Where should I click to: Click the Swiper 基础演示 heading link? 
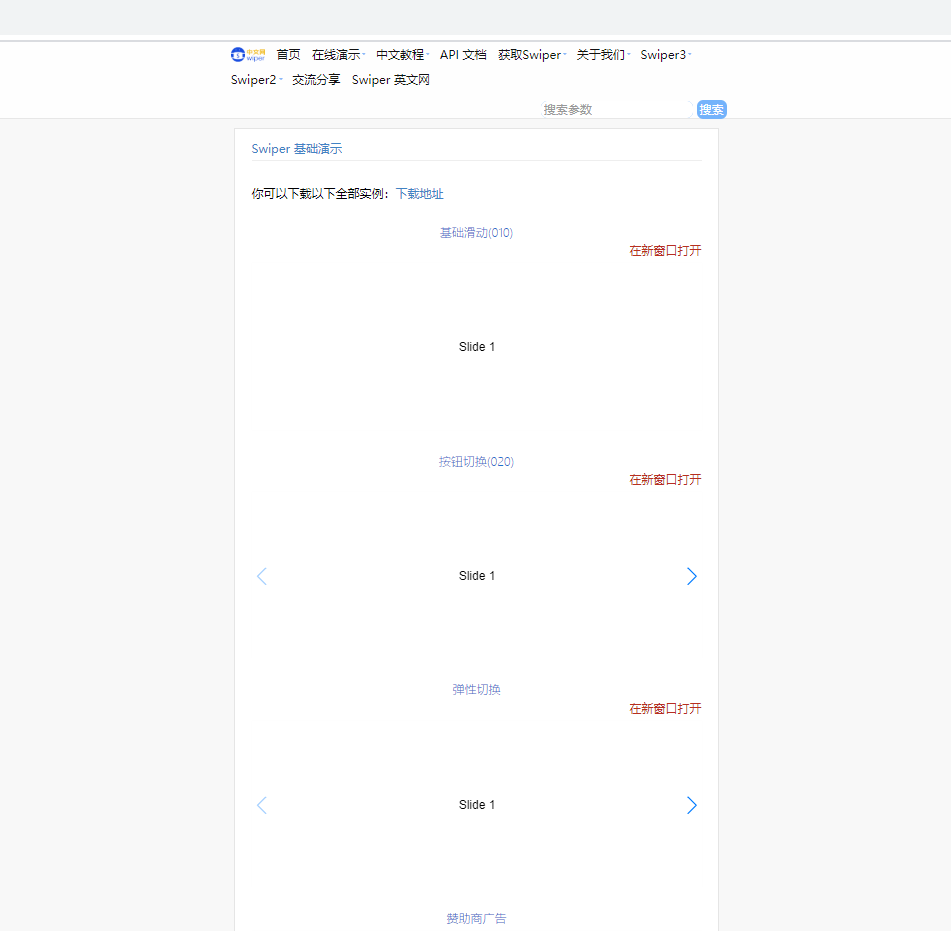coord(297,149)
